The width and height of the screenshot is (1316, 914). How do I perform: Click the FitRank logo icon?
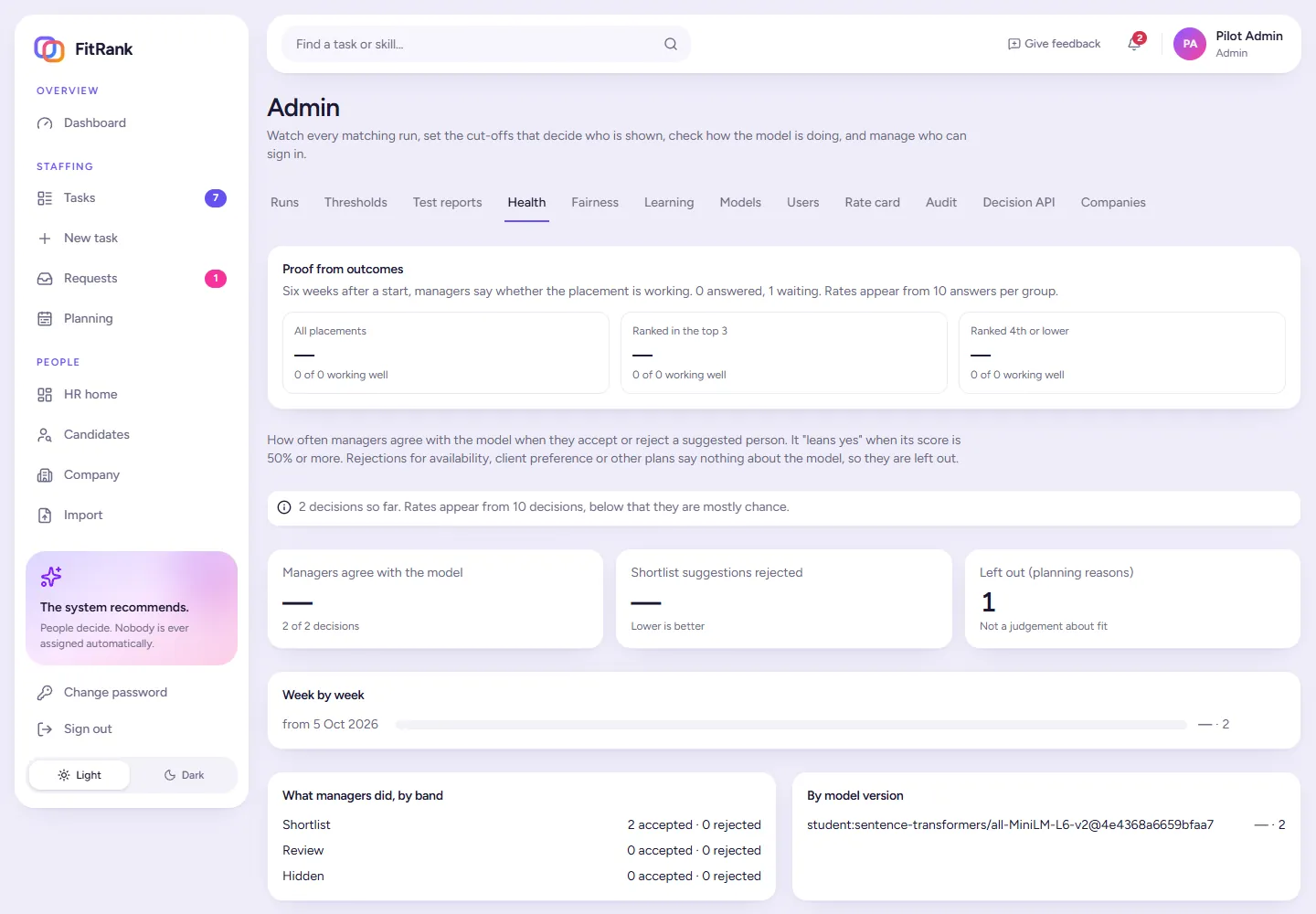[x=49, y=48]
